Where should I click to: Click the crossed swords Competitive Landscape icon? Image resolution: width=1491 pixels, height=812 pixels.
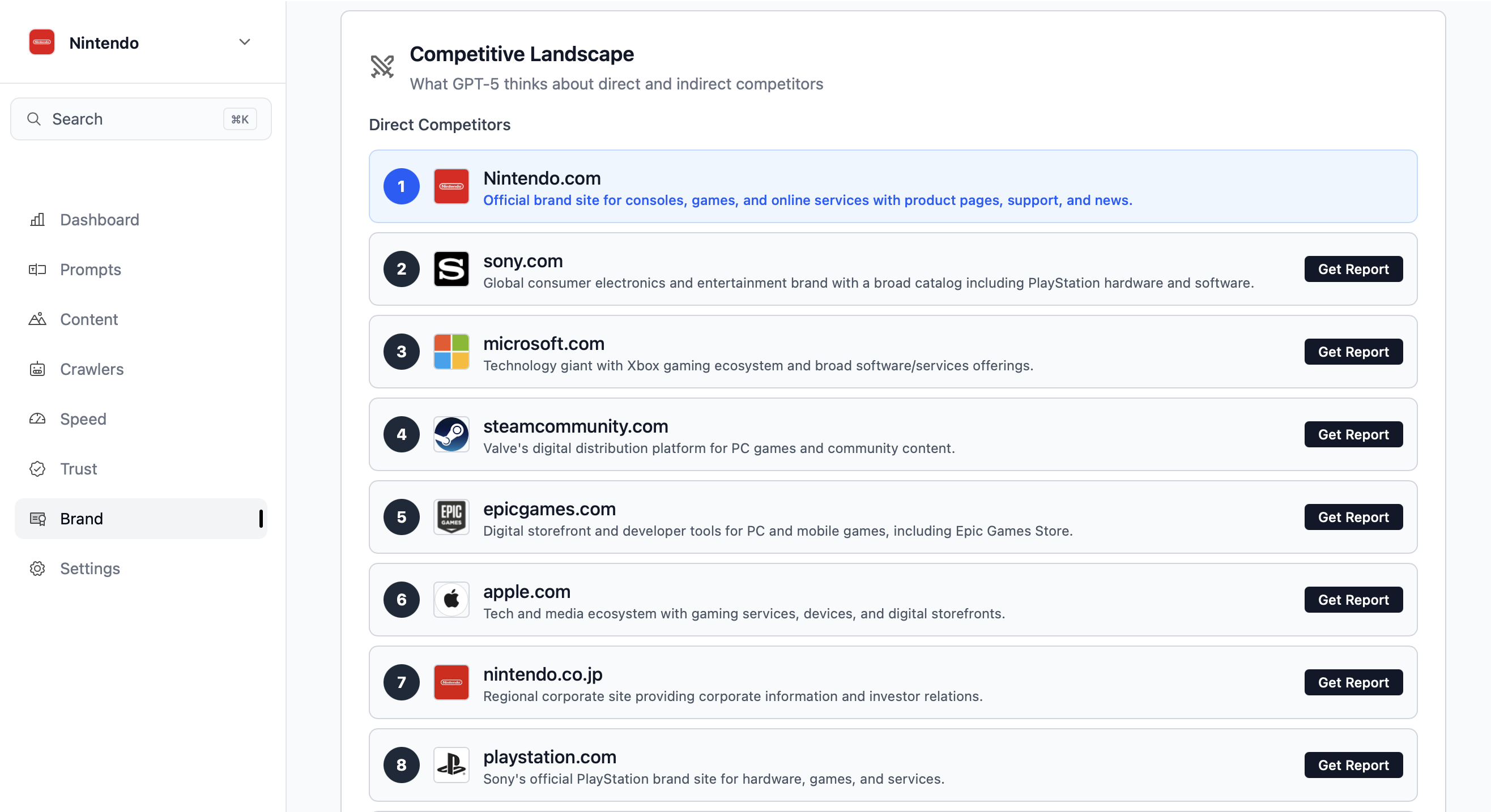click(382, 67)
